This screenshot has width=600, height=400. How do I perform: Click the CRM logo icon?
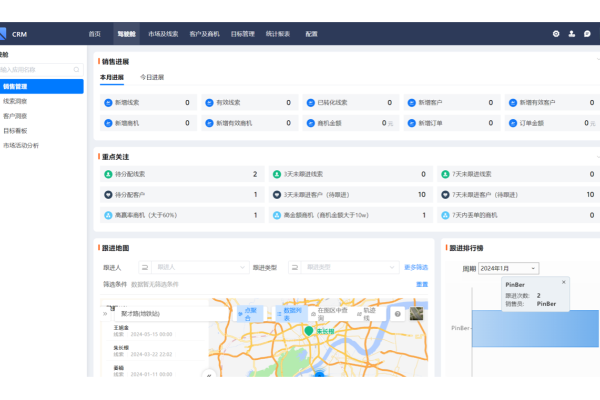2,34
